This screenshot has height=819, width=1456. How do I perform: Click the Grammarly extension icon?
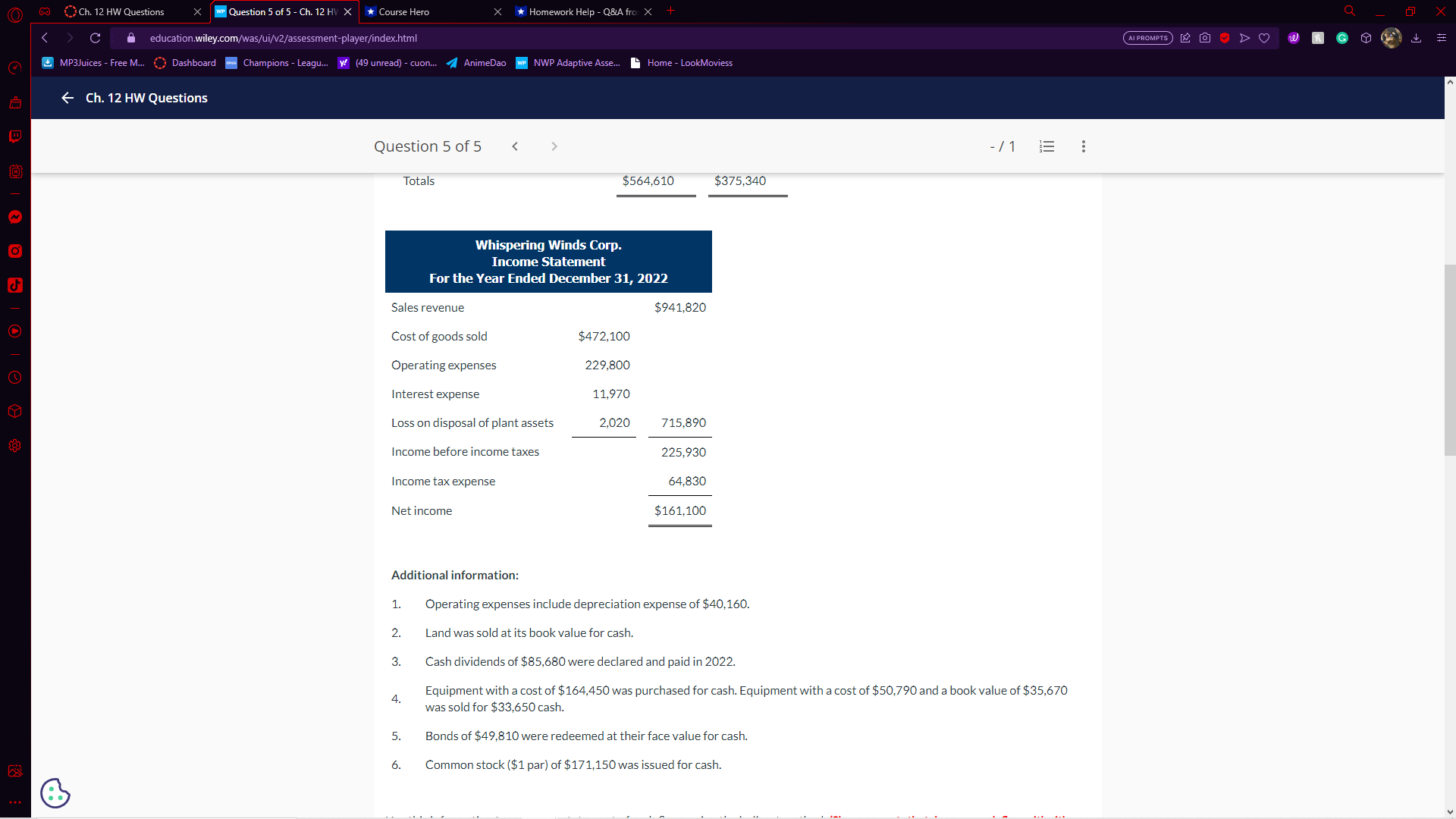tap(1341, 38)
